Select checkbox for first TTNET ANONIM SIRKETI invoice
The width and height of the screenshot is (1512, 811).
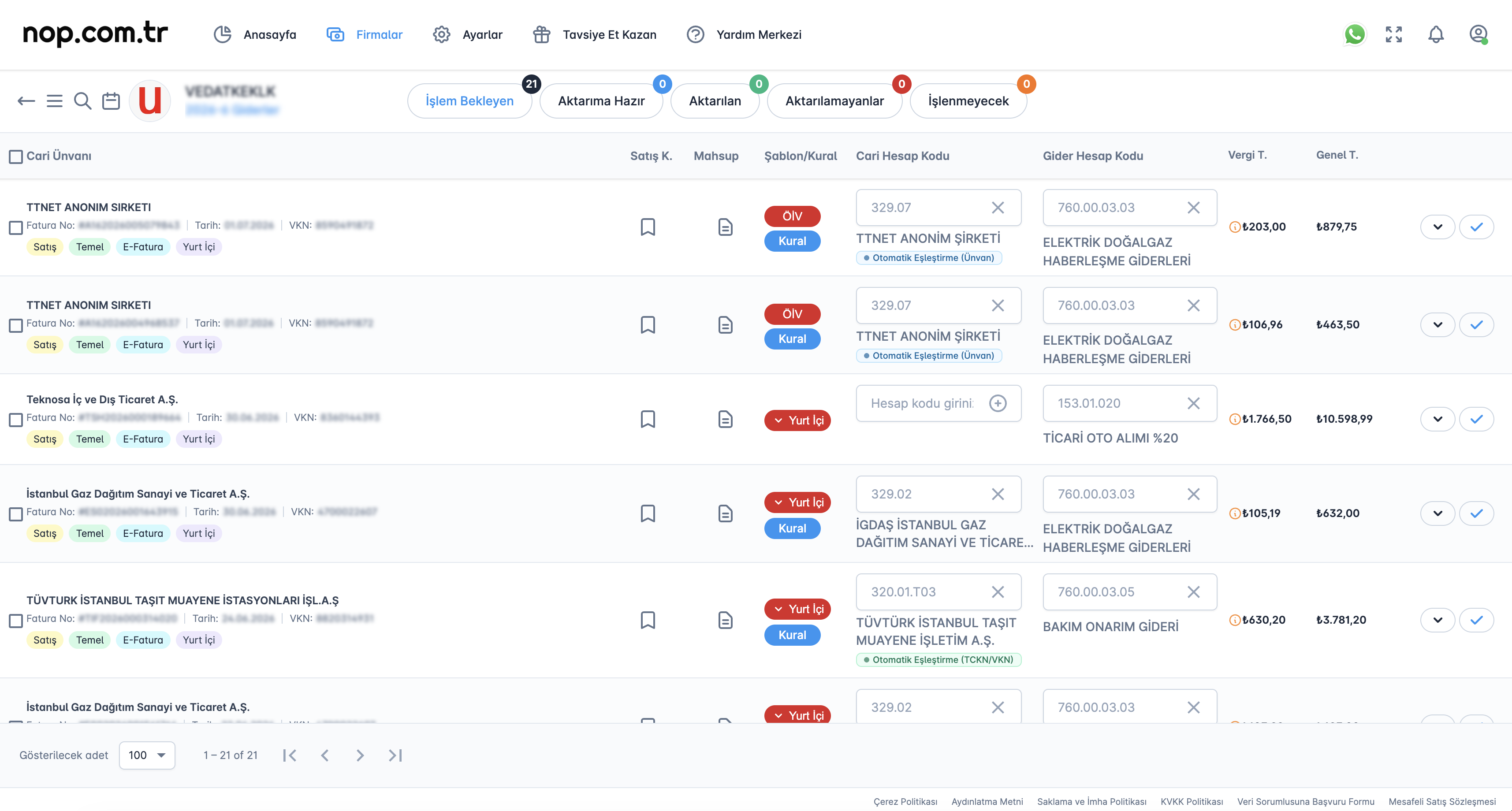click(16, 228)
